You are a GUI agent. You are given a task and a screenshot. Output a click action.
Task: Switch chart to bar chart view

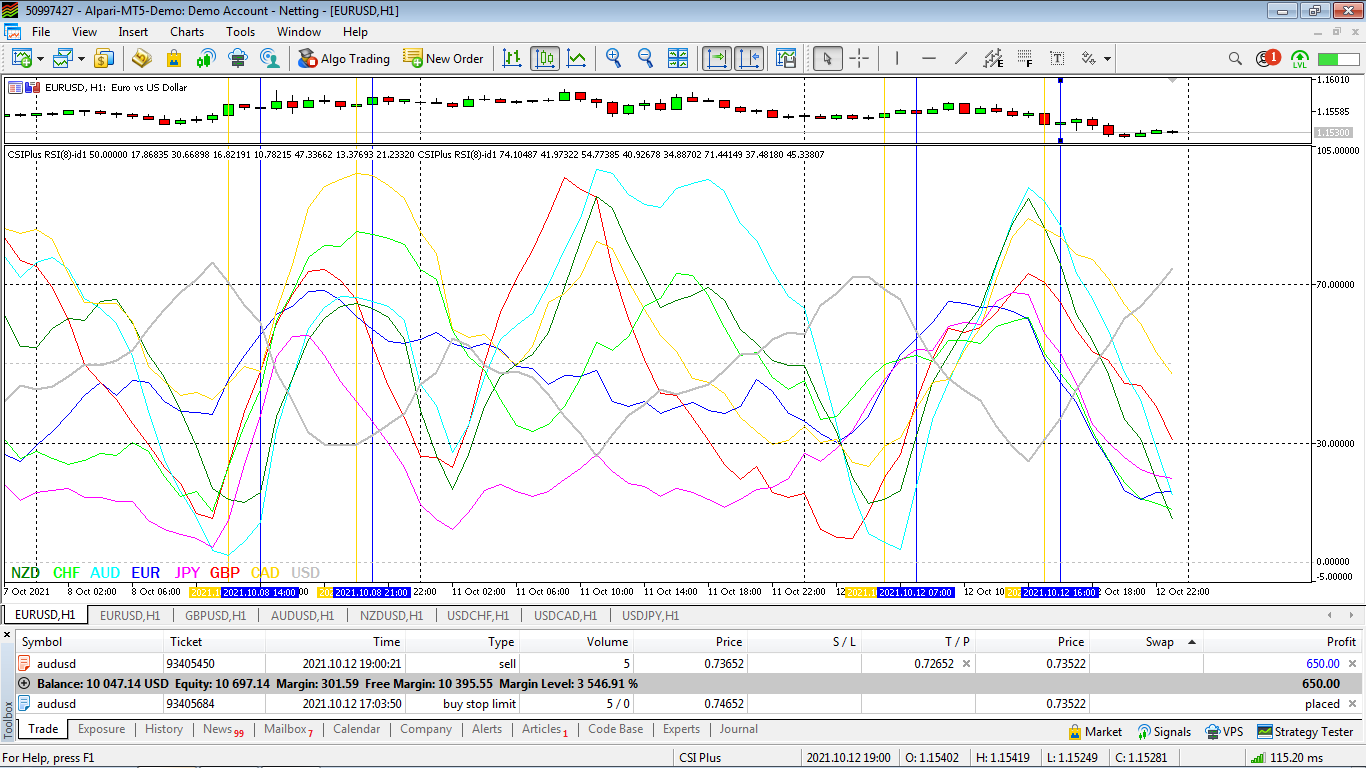(512, 58)
